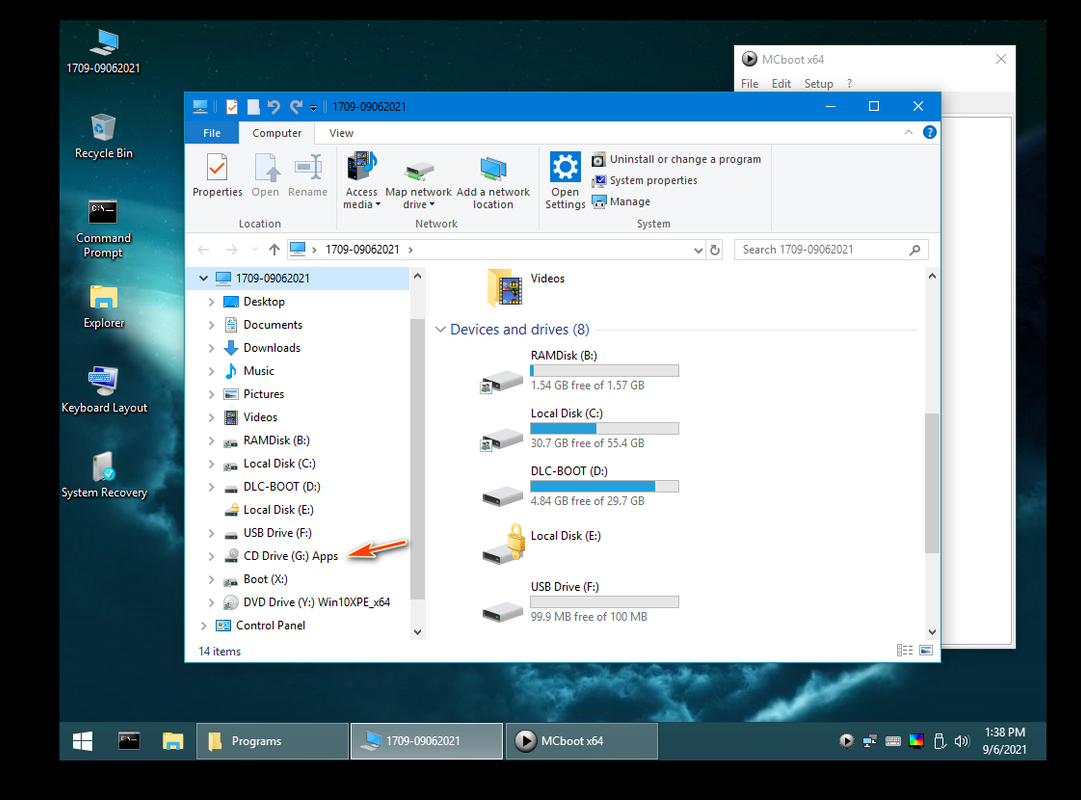Open Command Prompt desktop shortcut

pyautogui.click(x=103, y=228)
